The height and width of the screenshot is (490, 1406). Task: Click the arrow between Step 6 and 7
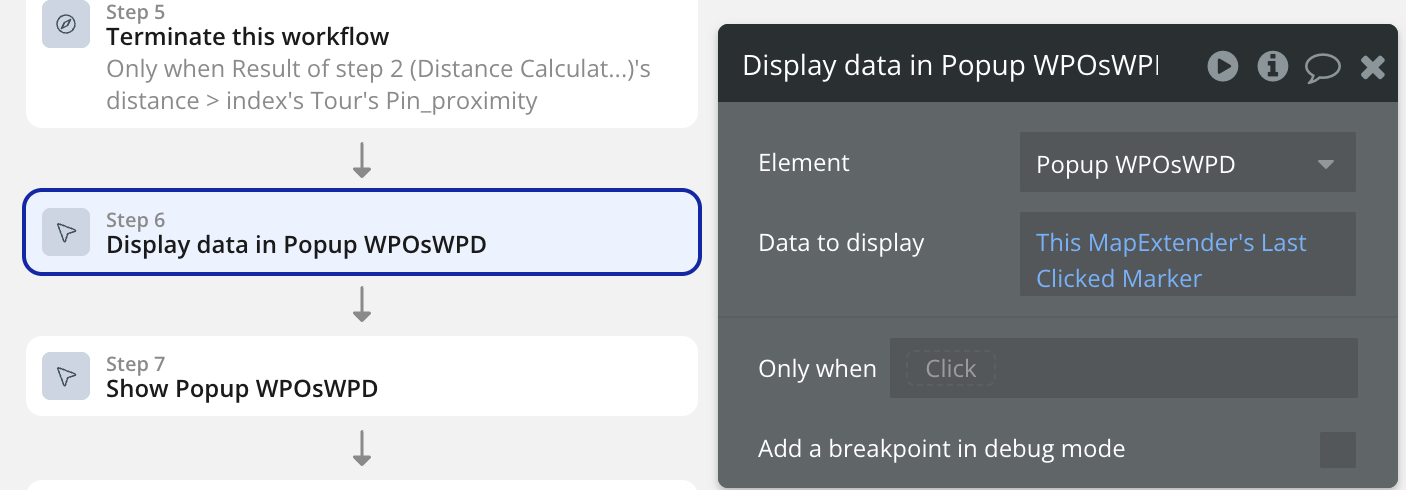(362, 304)
